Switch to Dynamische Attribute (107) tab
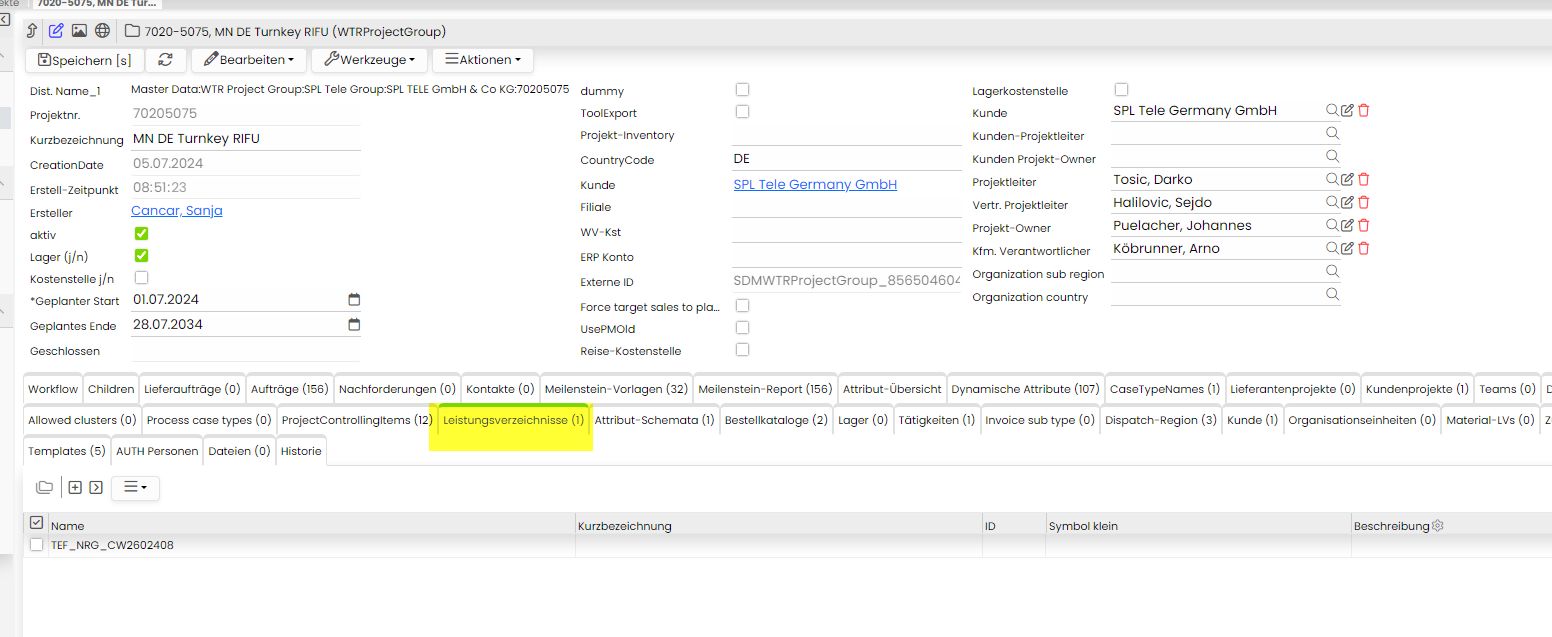Screen dimensions: 1552x637 coord(1025,389)
